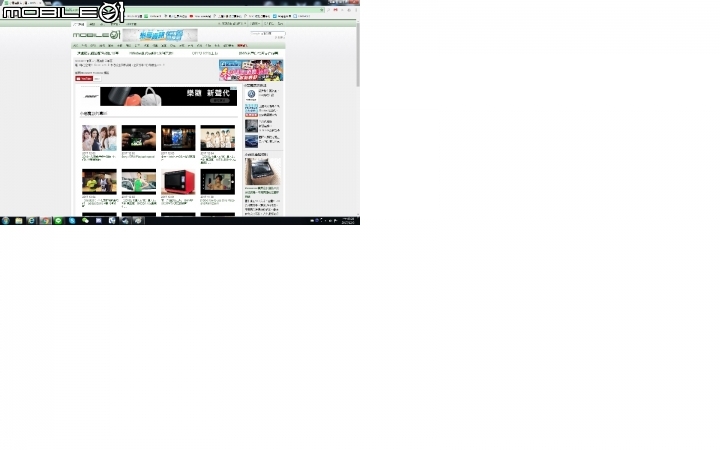Open the green LINE taskbar icon

pyautogui.click(x=58, y=221)
